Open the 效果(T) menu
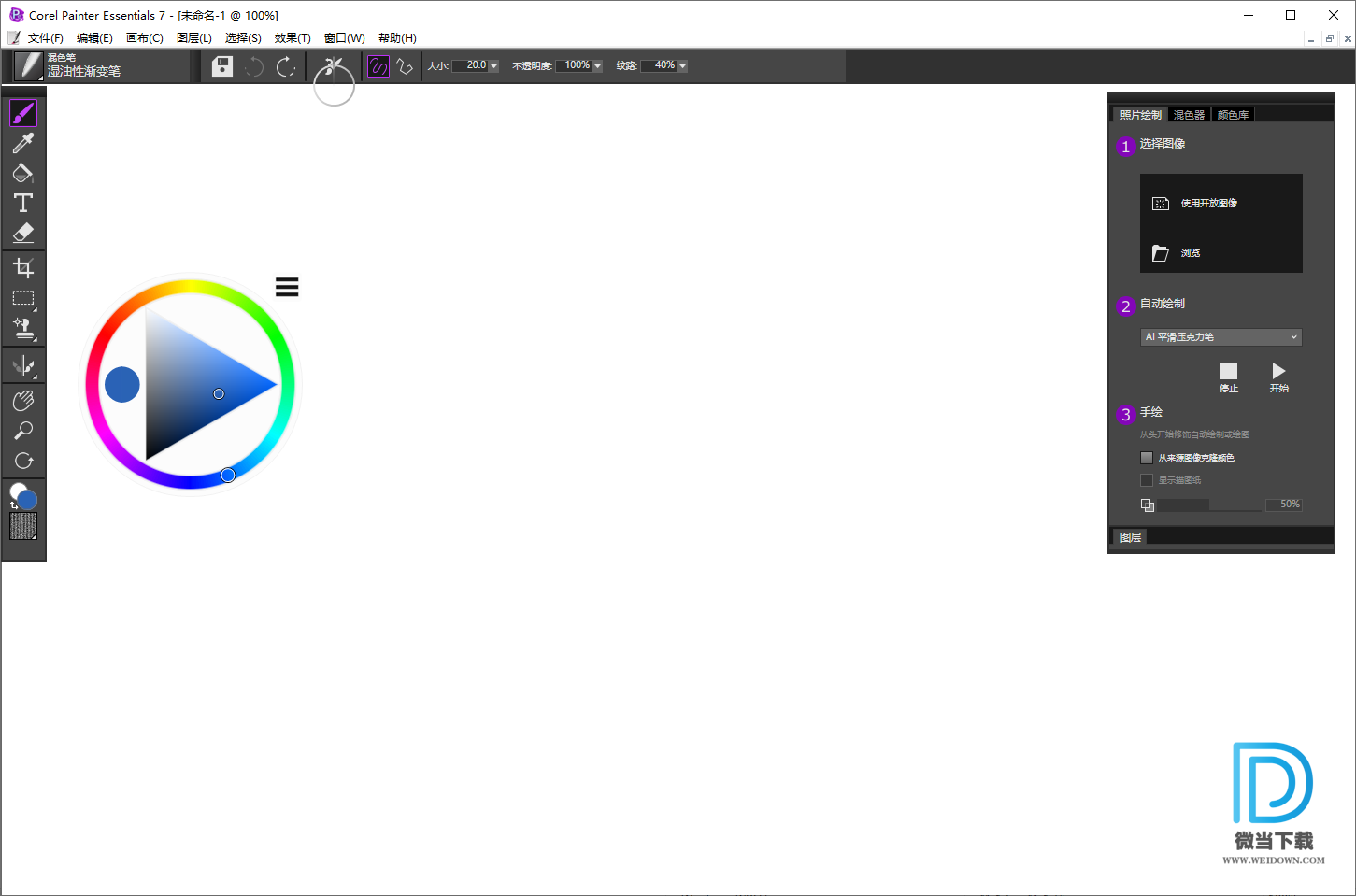This screenshot has height=896, width=1356. coord(293,38)
